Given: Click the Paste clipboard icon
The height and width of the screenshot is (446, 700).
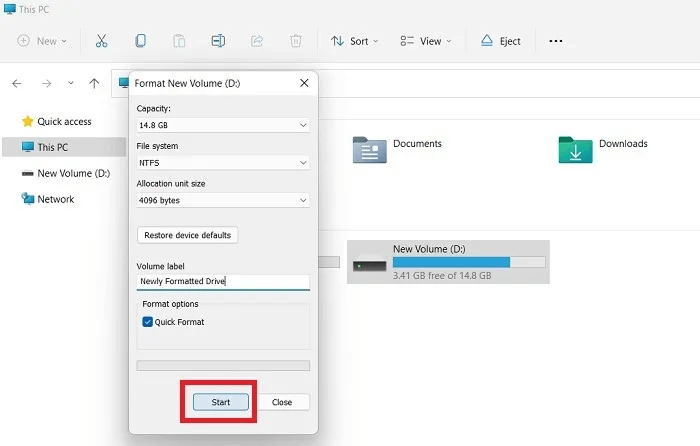Looking at the screenshot, I should pos(179,41).
